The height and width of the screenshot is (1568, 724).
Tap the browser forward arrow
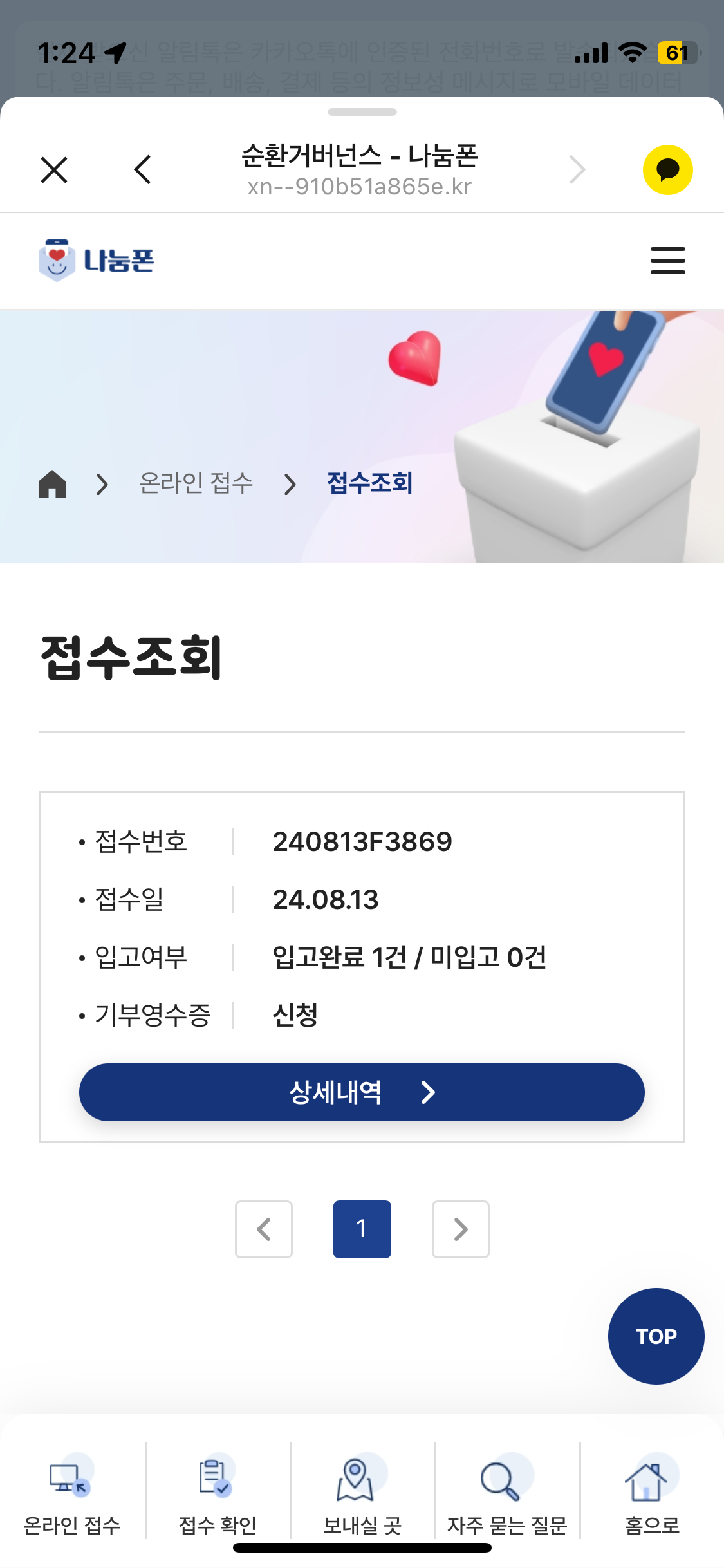(577, 170)
